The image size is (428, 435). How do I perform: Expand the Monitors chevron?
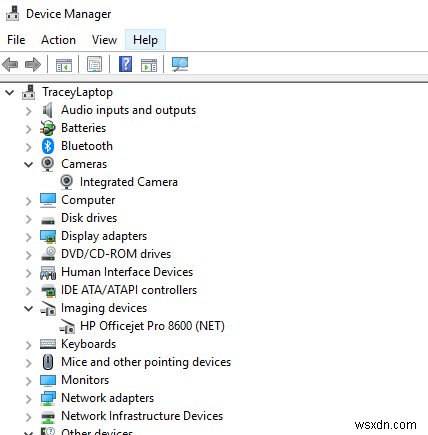(x=29, y=381)
